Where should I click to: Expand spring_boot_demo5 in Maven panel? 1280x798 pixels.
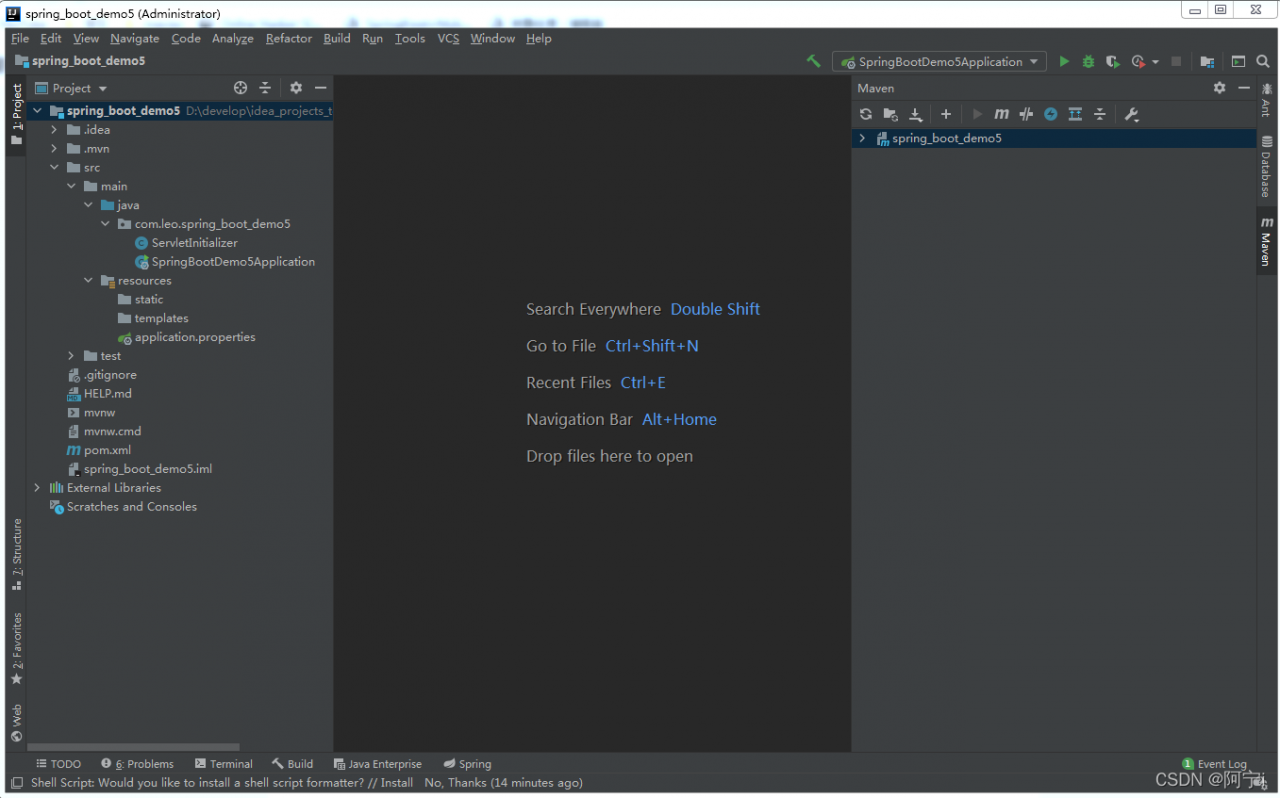[x=862, y=139]
